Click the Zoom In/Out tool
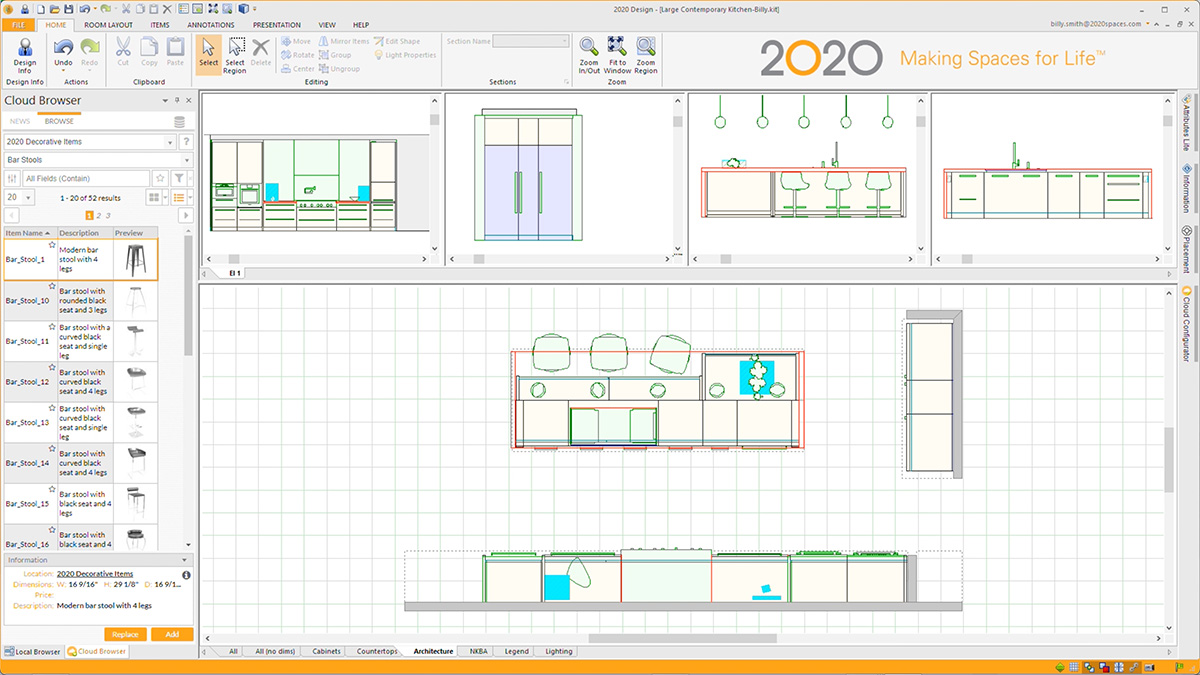 pyautogui.click(x=589, y=54)
